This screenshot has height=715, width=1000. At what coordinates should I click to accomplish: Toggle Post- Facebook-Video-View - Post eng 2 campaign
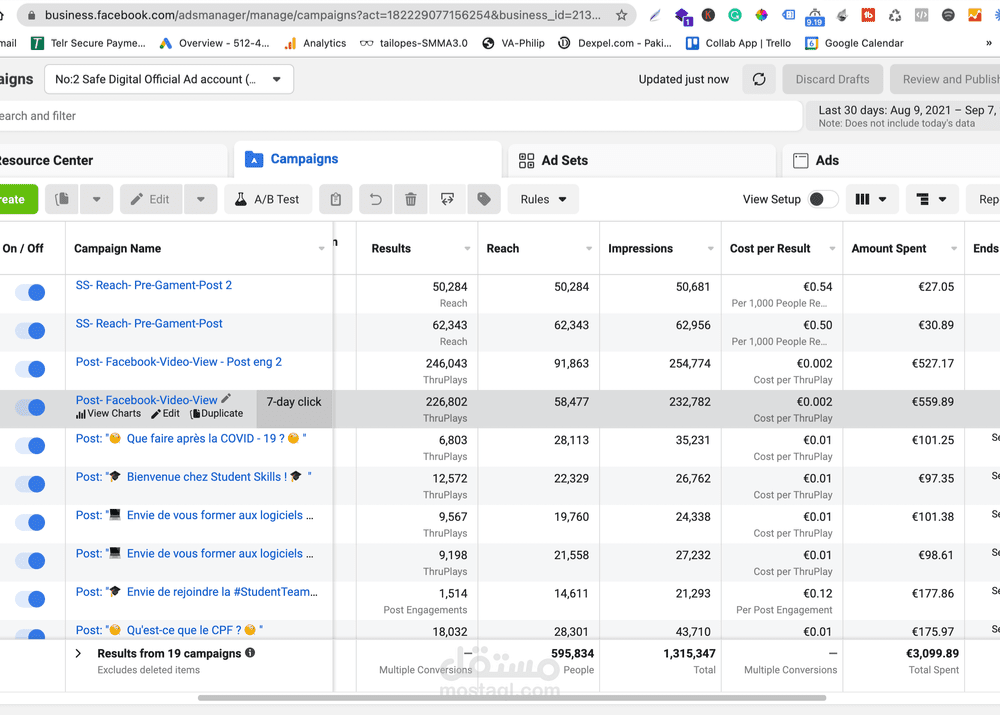tap(31, 369)
